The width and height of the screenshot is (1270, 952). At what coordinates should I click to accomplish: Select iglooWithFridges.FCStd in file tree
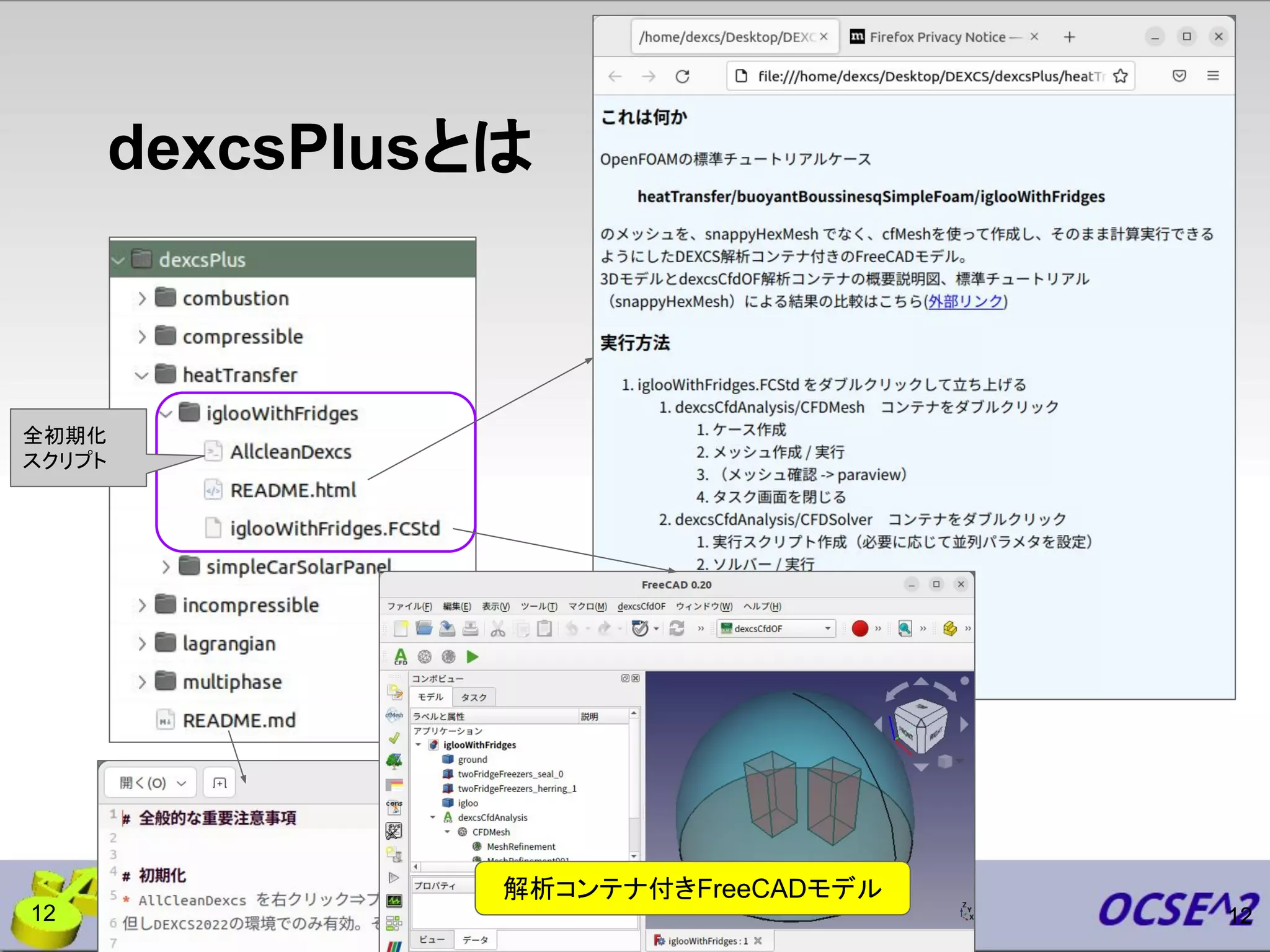point(322,529)
